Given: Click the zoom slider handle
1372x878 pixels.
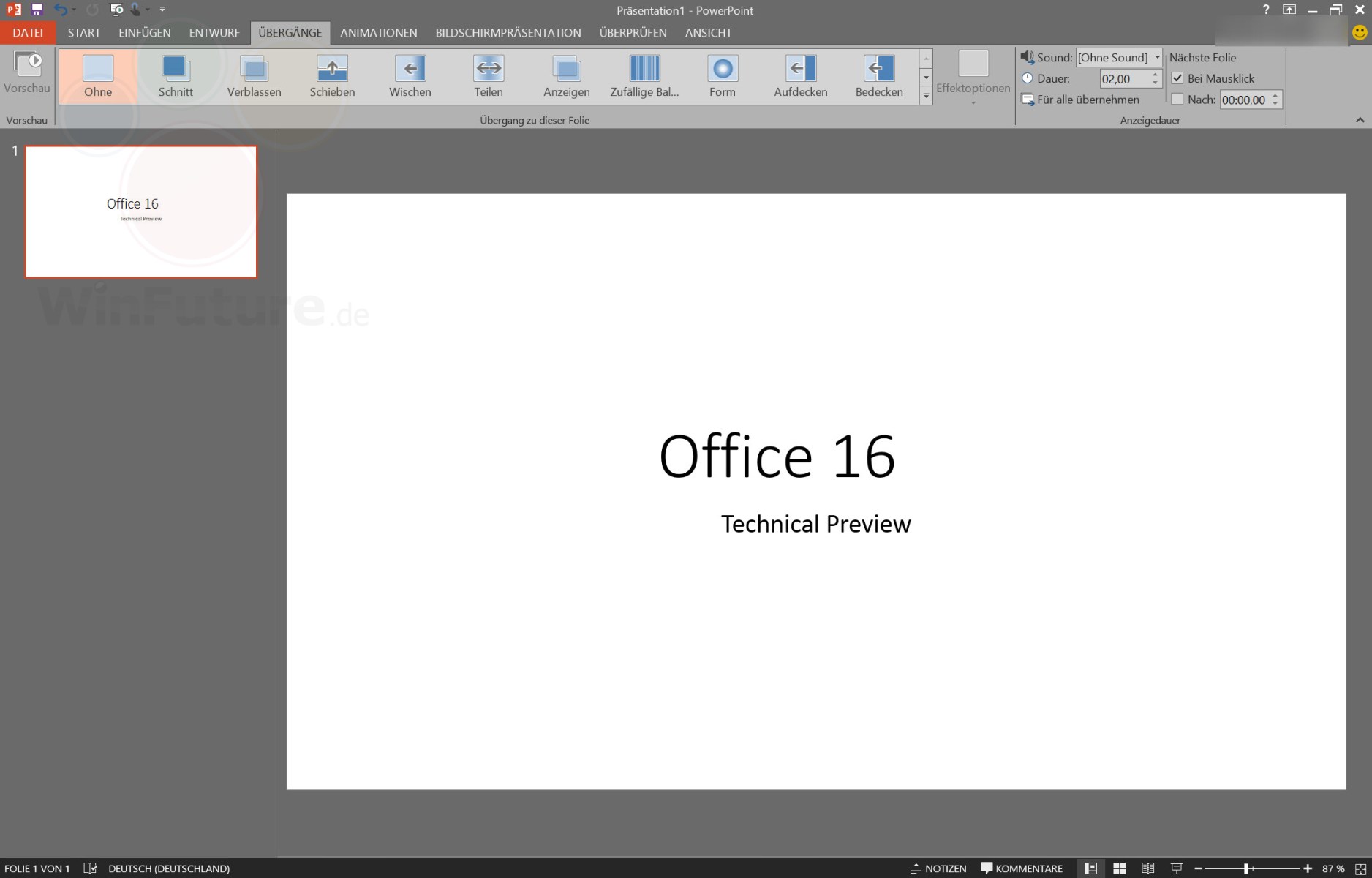Looking at the screenshot, I should 1246,868.
